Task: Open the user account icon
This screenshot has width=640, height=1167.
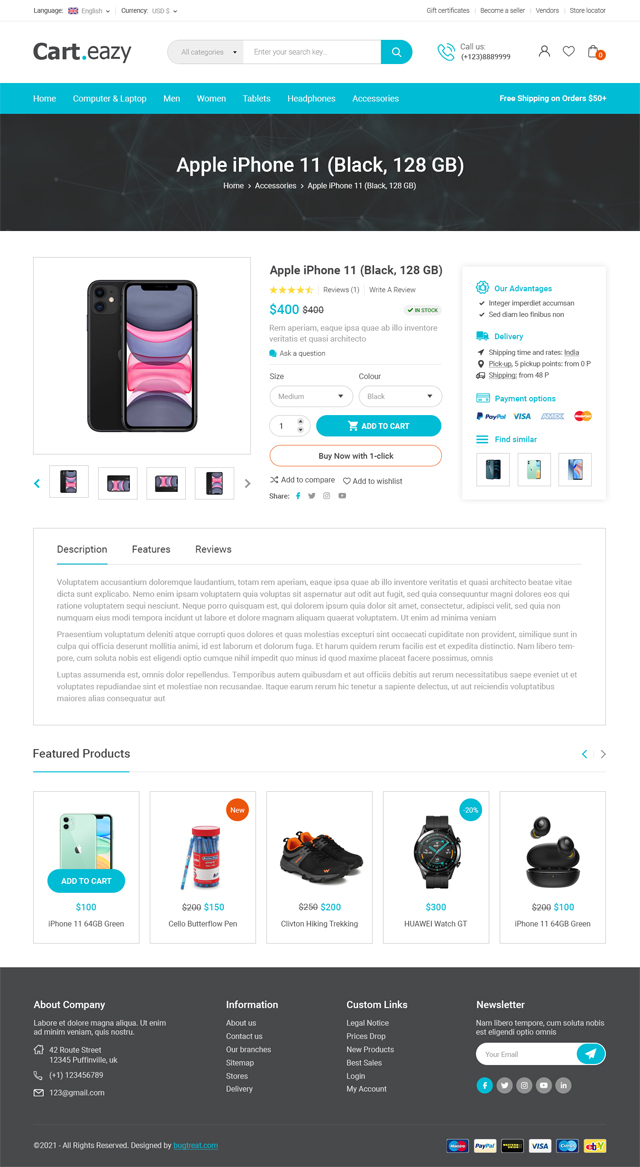Action: click(544, 51)
